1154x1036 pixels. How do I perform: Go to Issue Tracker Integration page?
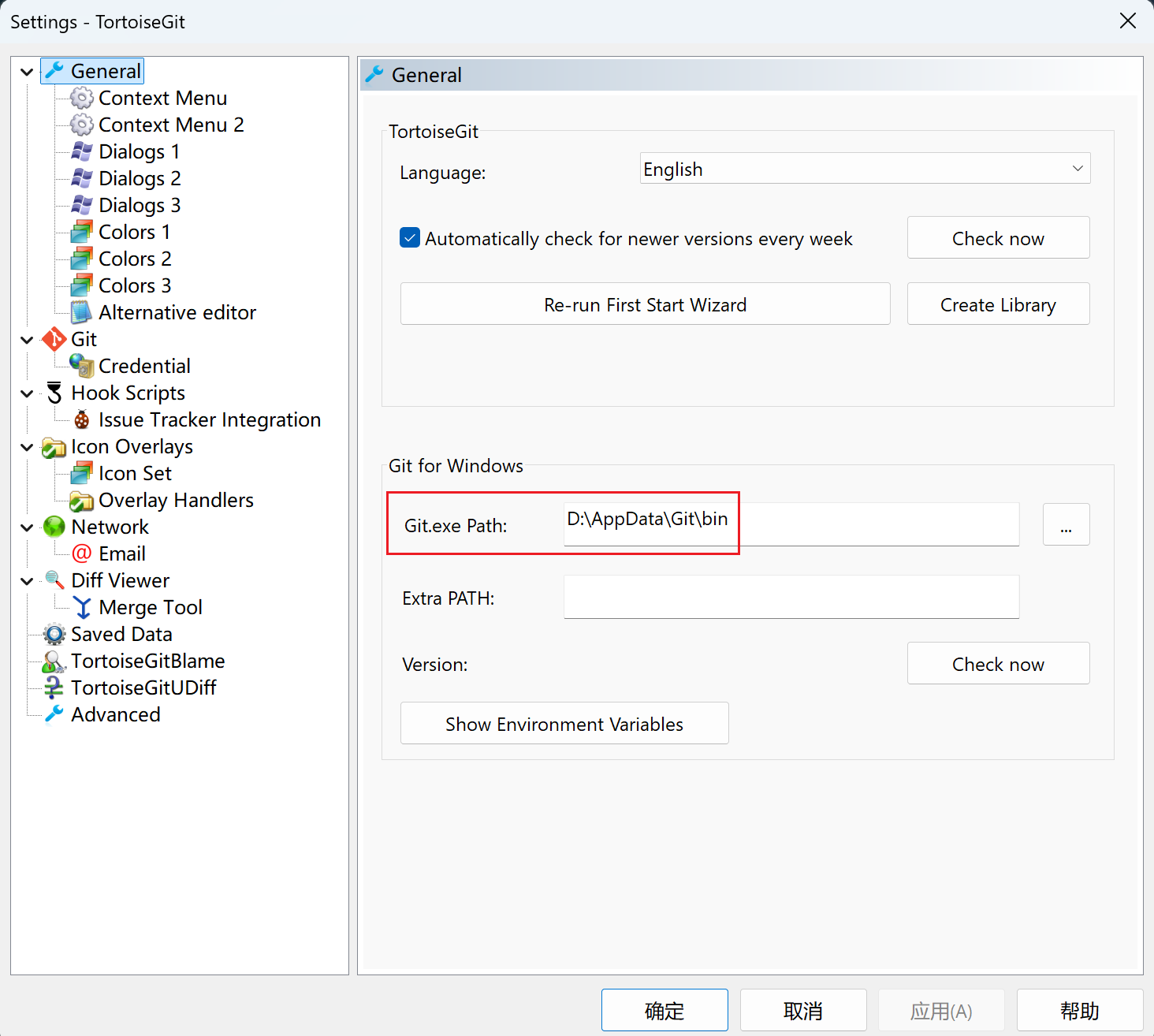click(x=210, y=419)
